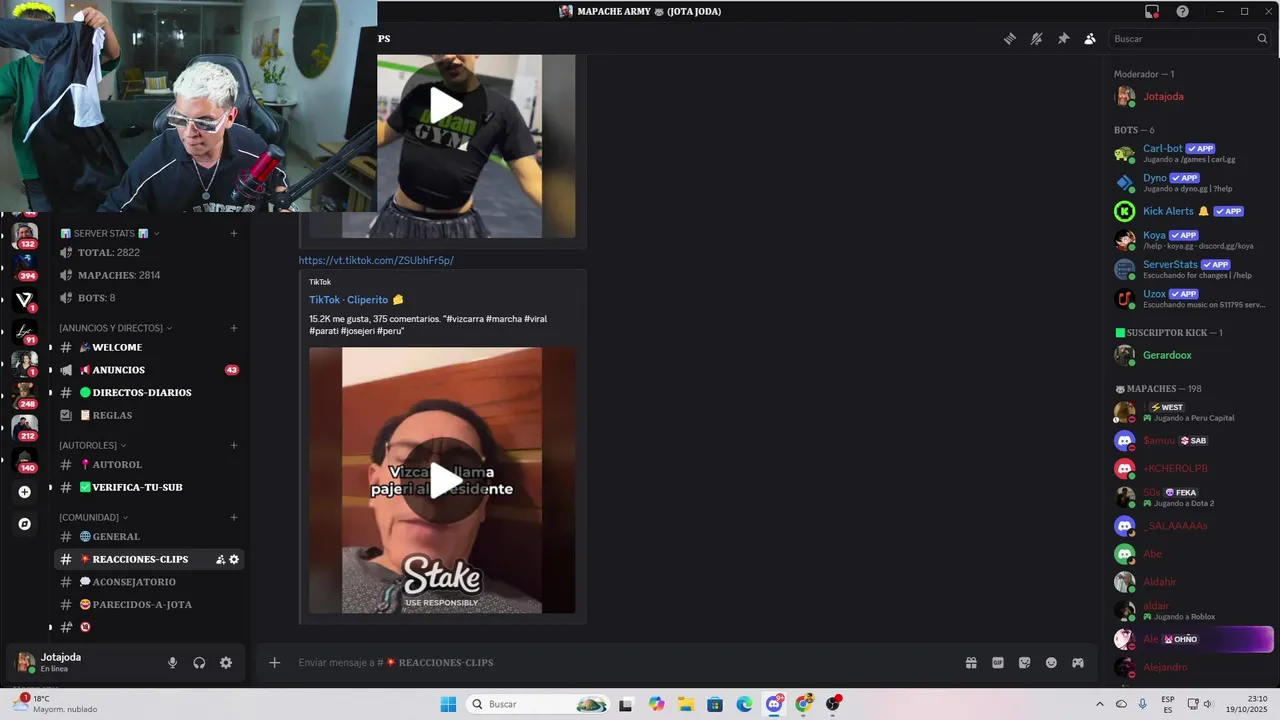Open the vt.tiktok.com link
Screen dimensions: 1280x720
pyautogui.click(x=376, y=260)
